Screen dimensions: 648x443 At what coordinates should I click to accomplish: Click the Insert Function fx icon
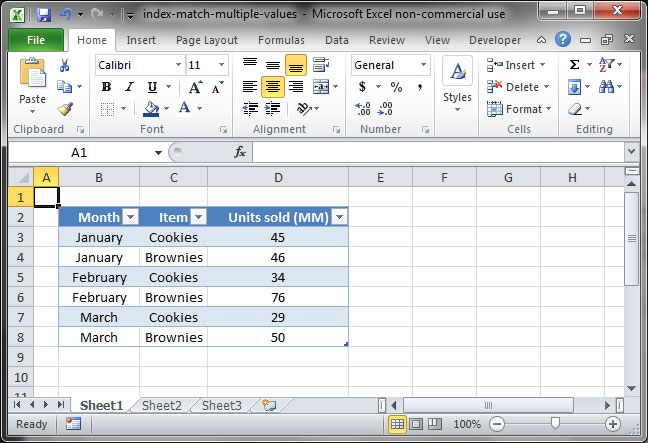click(240, 152)
